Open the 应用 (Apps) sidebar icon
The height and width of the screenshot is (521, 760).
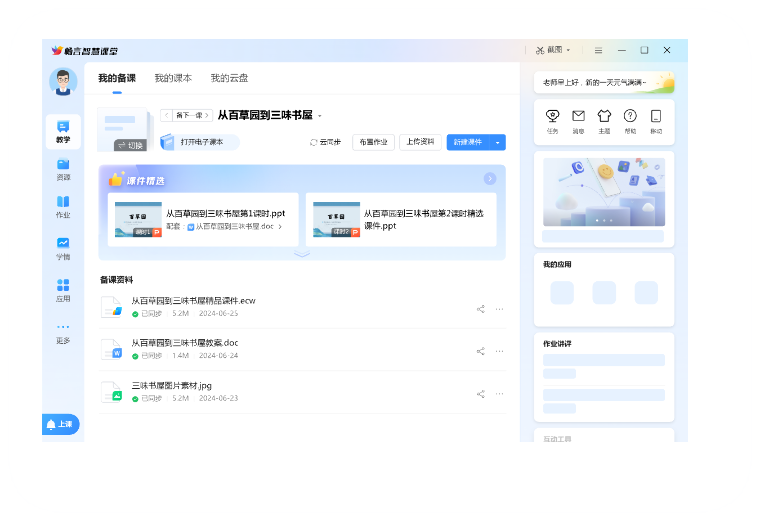63,290
